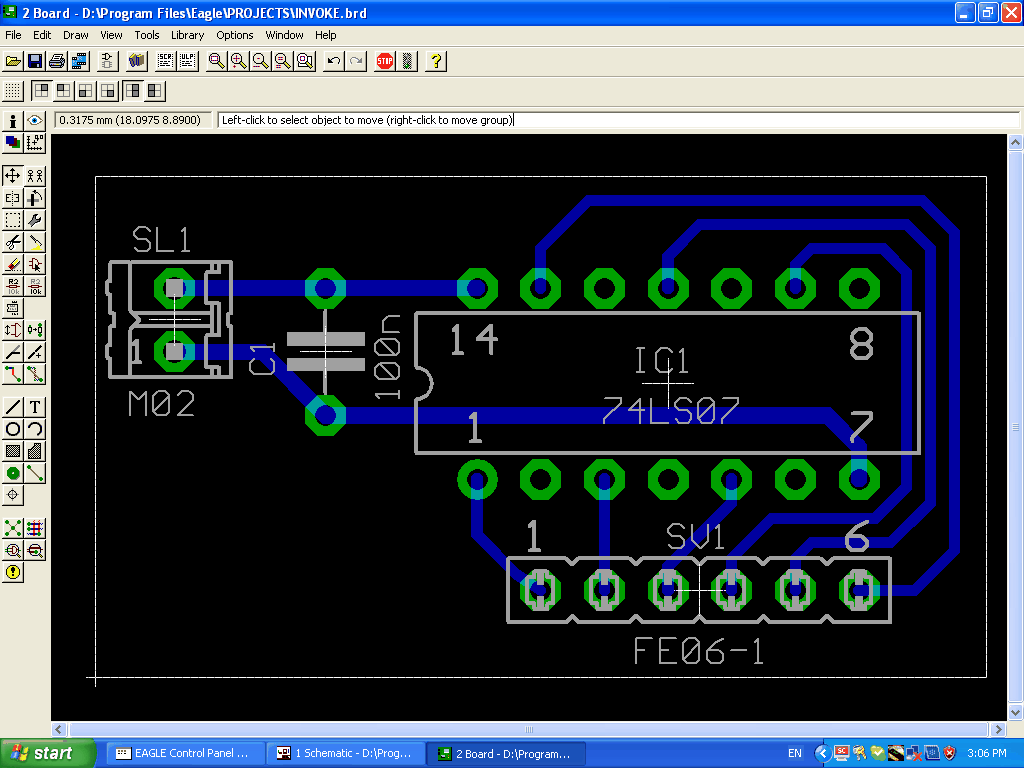The height and width of the screenshot is (768, 1024).
Task: Click the Use library books icon
Action: point(136,61)
